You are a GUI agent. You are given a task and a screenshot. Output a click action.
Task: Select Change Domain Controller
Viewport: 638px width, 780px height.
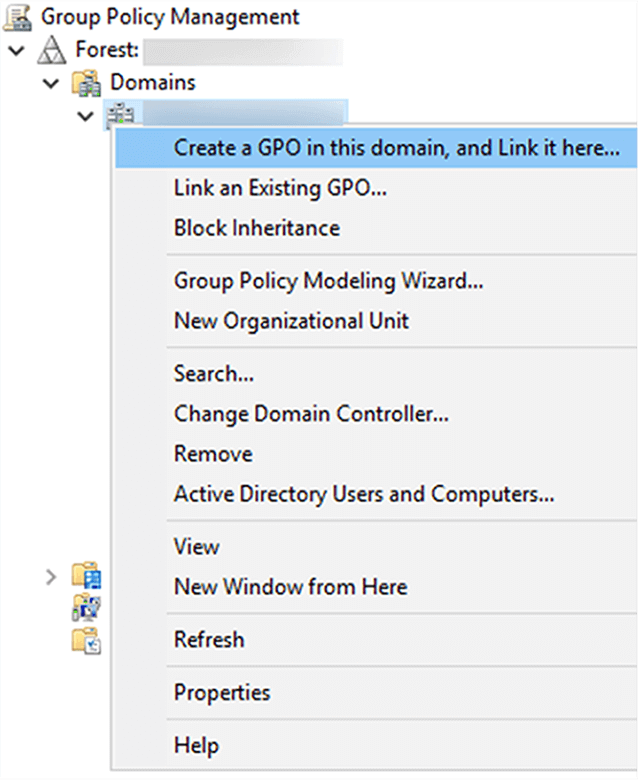point(376,413)
